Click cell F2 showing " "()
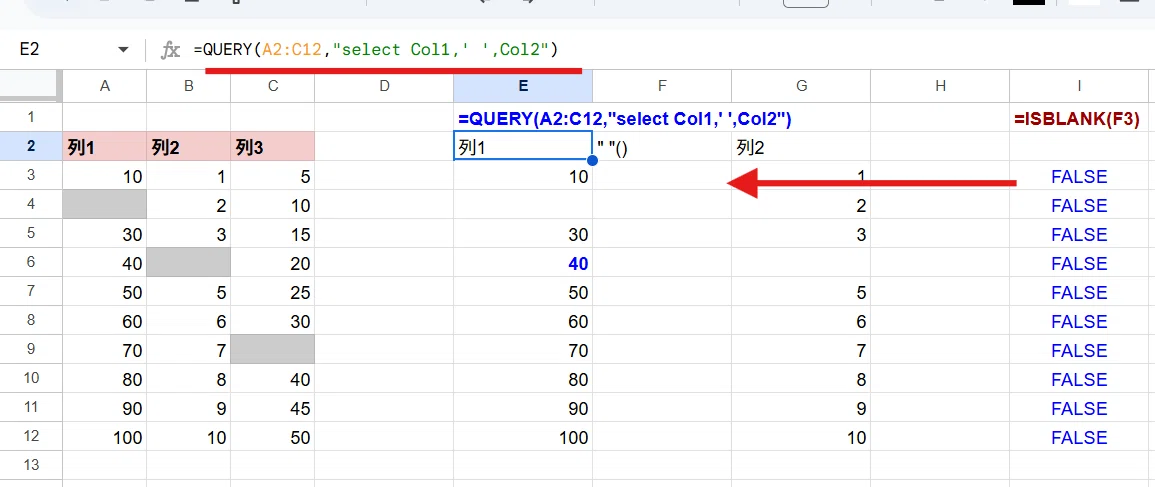Viewport: 1155px width, 487px height. (662, 147)
